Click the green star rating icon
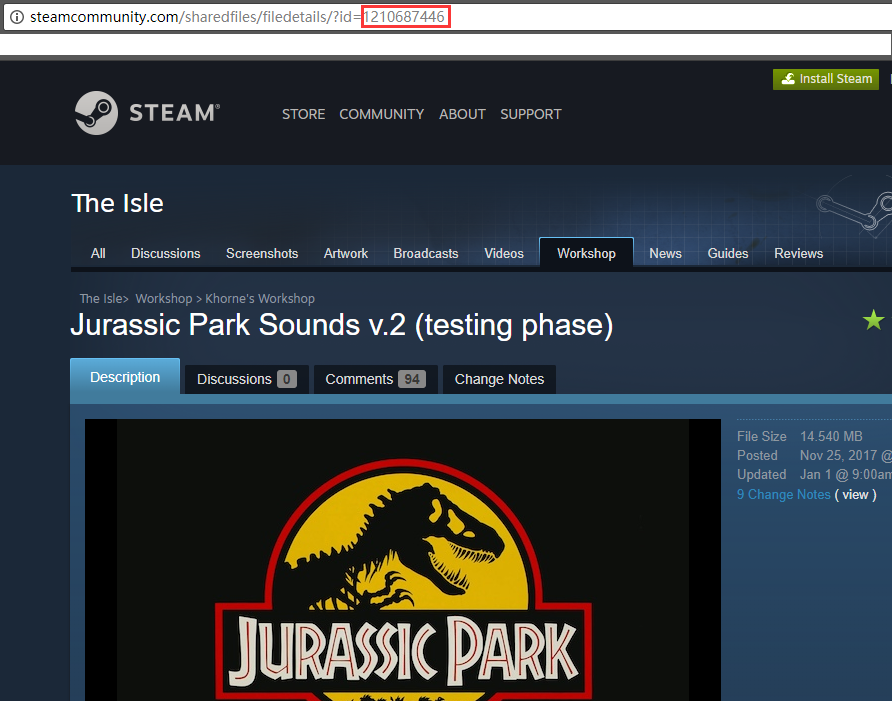 point(873,320)
